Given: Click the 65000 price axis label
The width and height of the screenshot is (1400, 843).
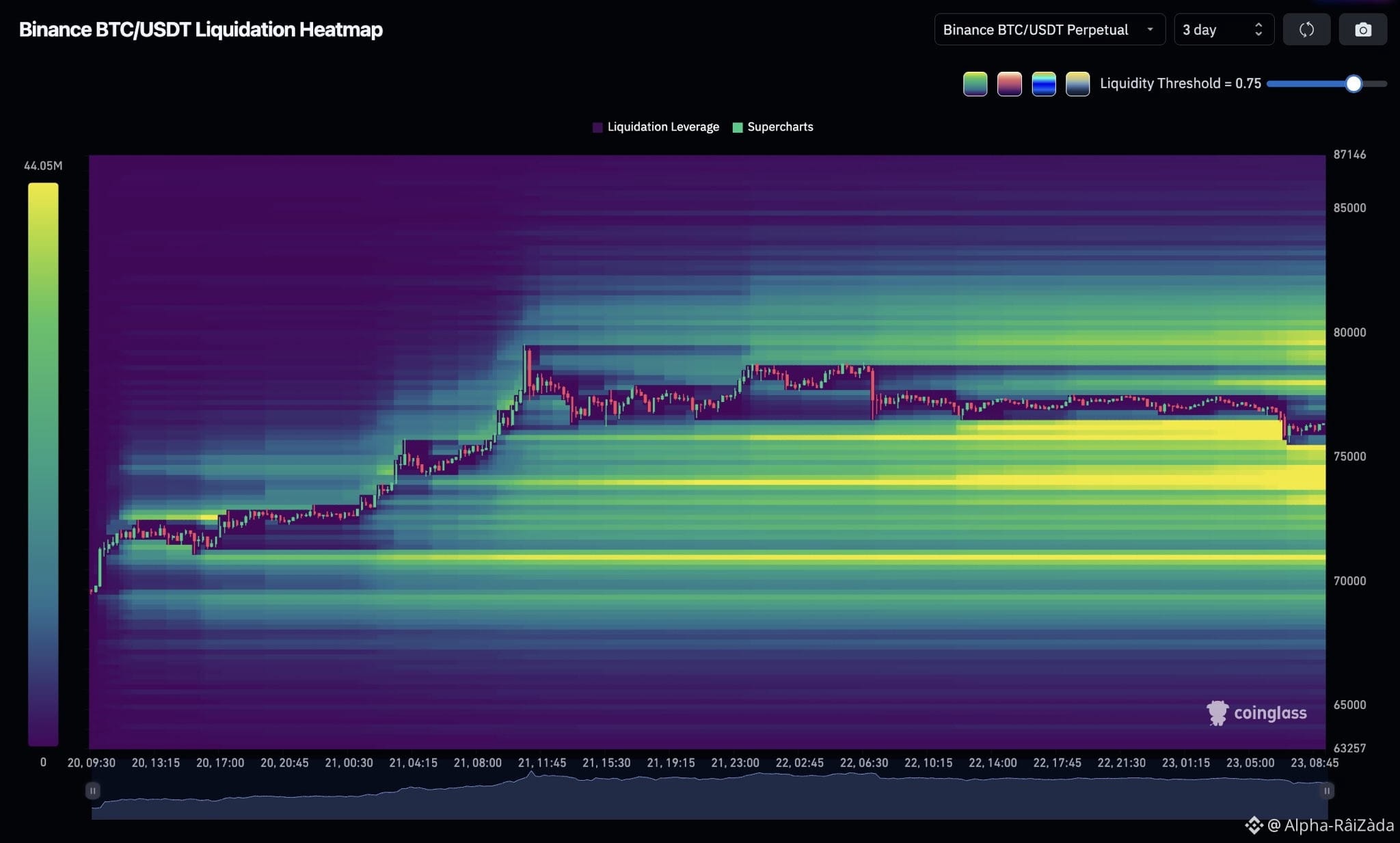Looking at the screenshot, I should click(x=1349, y=704).
